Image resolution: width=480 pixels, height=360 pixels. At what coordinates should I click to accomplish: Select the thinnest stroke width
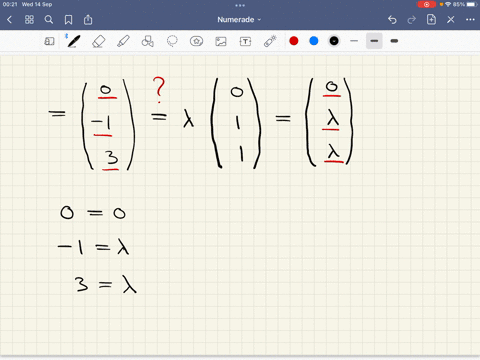coord(354,41)
